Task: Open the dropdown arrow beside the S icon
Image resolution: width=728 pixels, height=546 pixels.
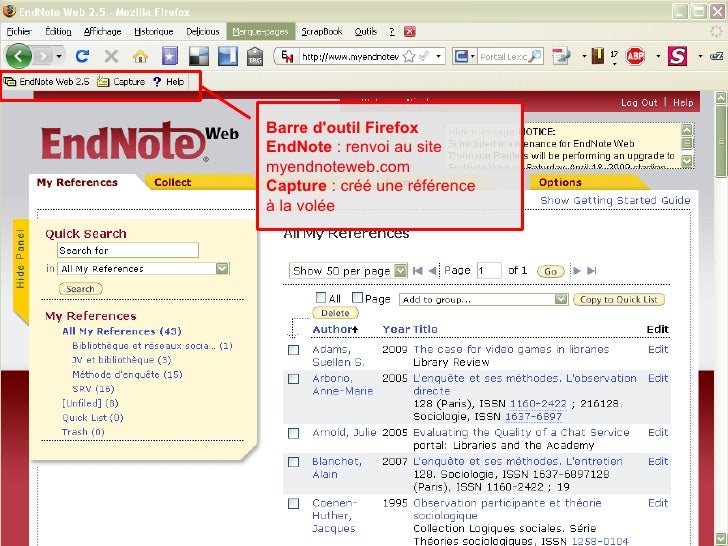Action: tap(700, 57)
